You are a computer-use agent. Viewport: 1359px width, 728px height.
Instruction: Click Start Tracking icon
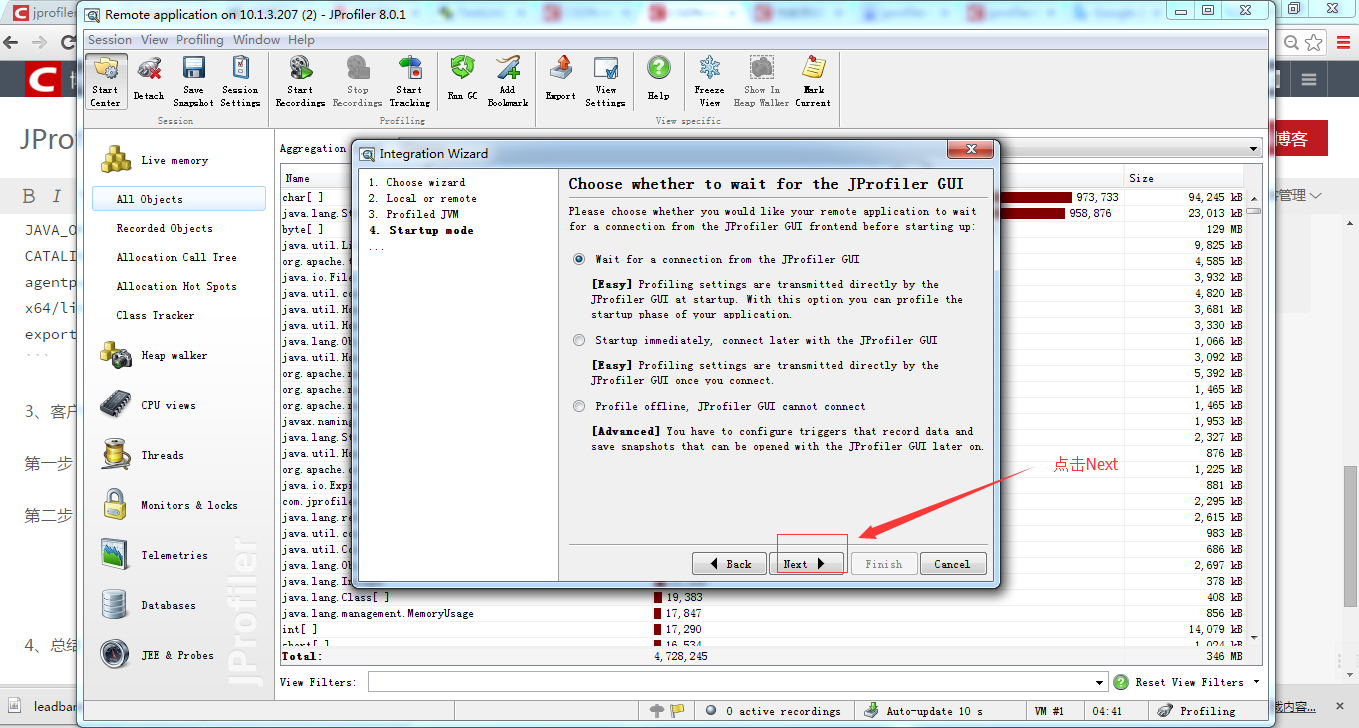point(409,81)
